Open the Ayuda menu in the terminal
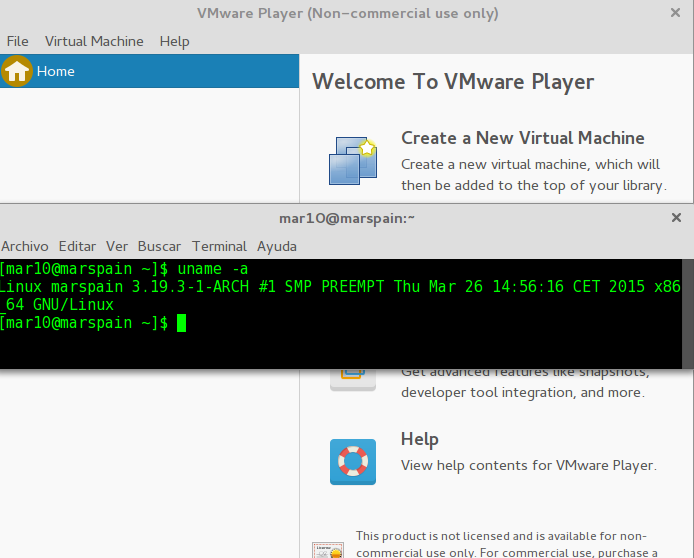The image size is (694, 558). (x=277, y=246)
